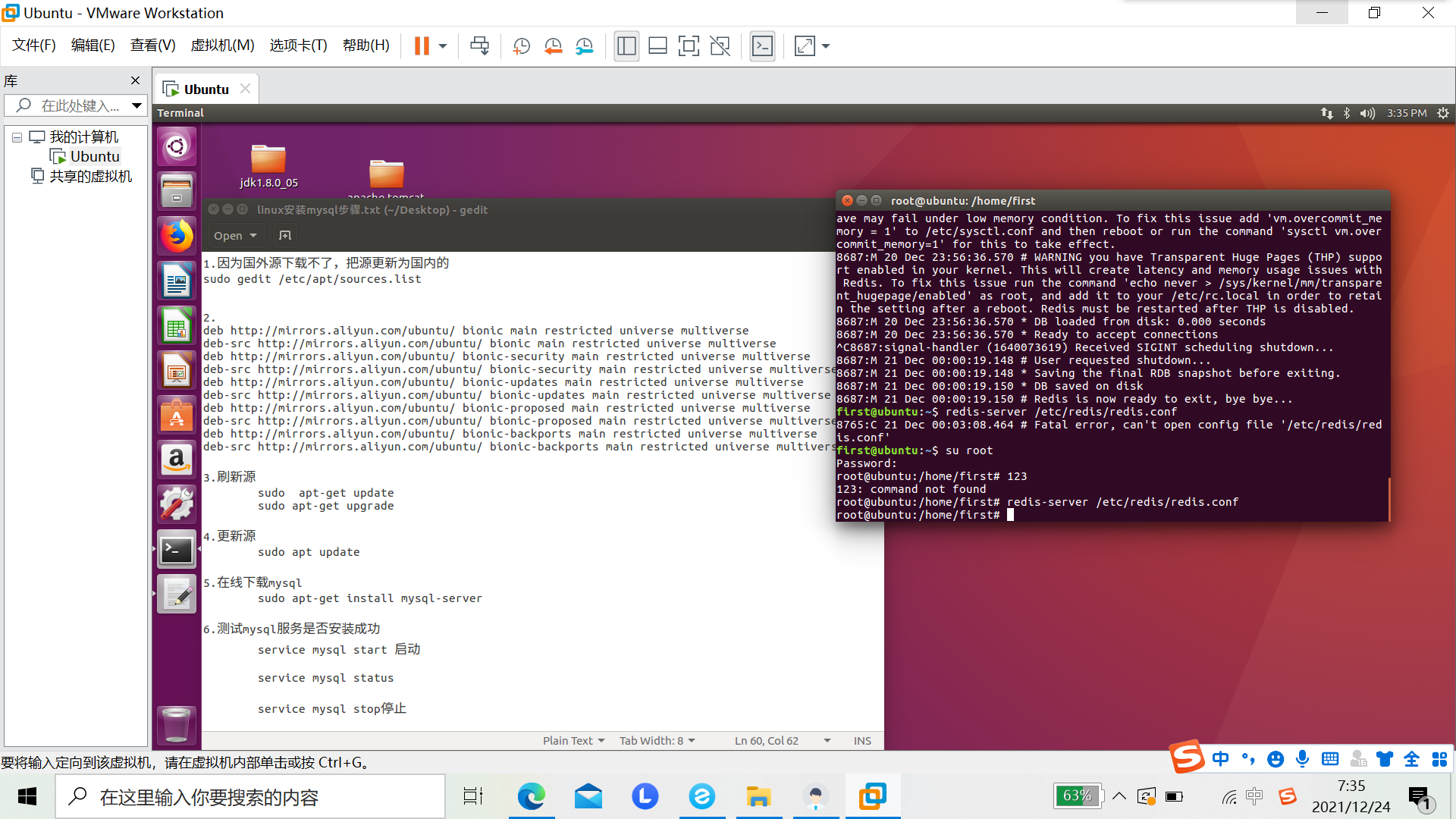Image resolution: width=1456 pixels, height=819 pixels.
Task: Open the snapshot manager icon
Action: 584,46
